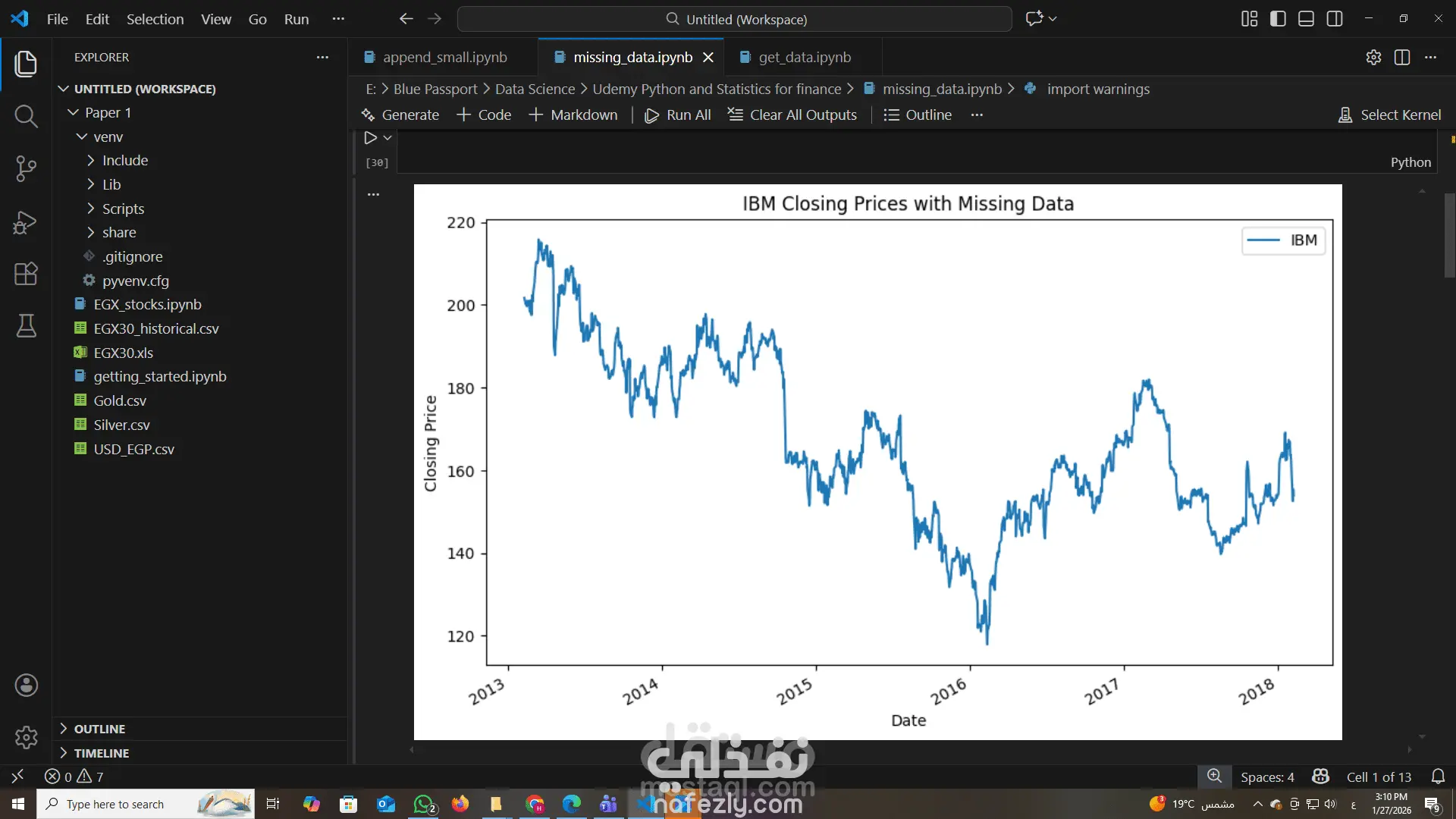This screenshot has height=819, width=1456.
Task: Open the File menu
Action: coord(58,19)
